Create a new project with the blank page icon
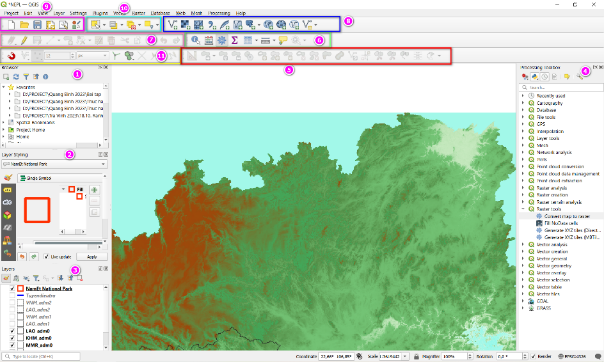 [x=12, y=25]
